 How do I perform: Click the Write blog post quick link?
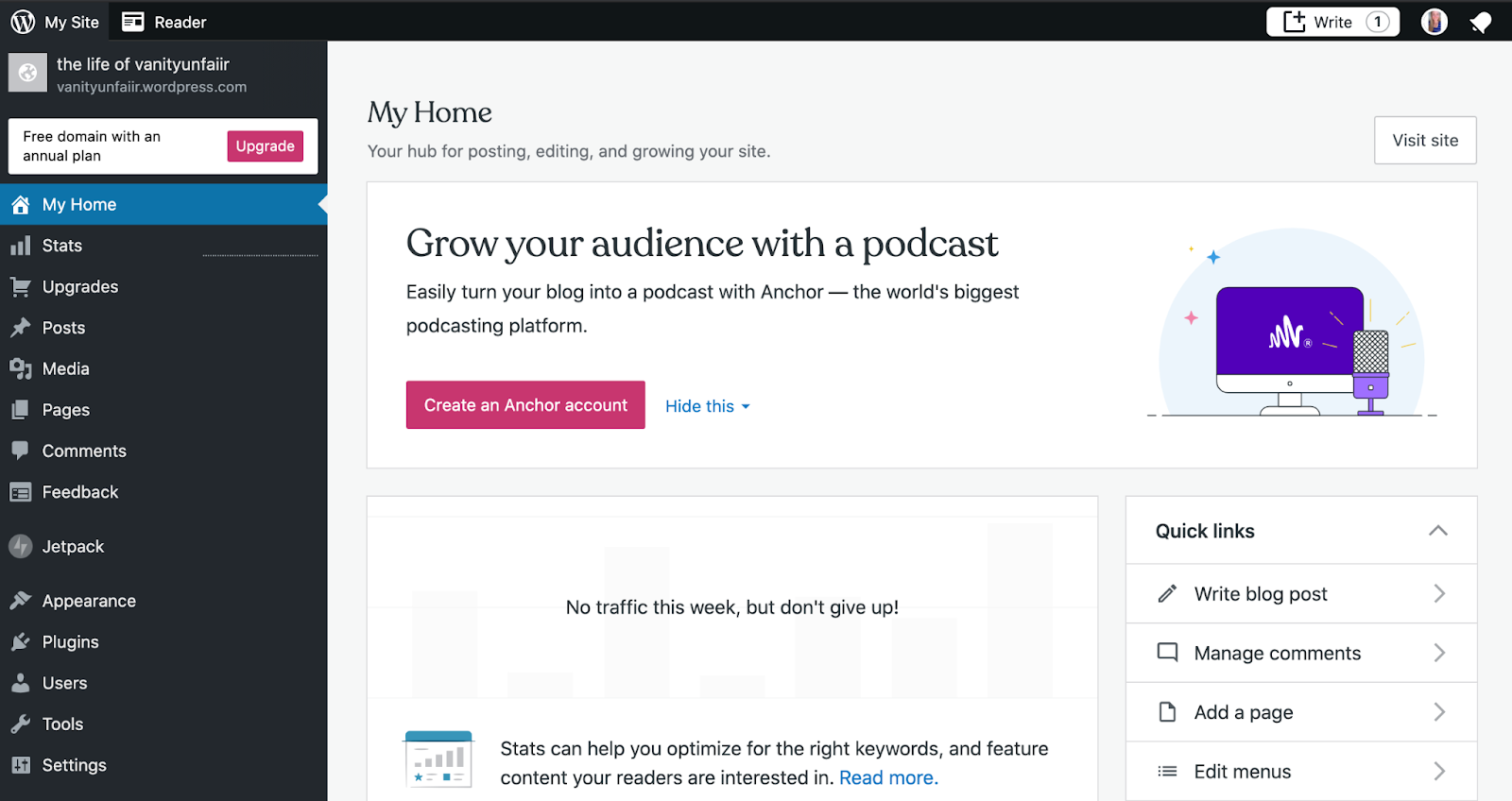click(1301, 594)
